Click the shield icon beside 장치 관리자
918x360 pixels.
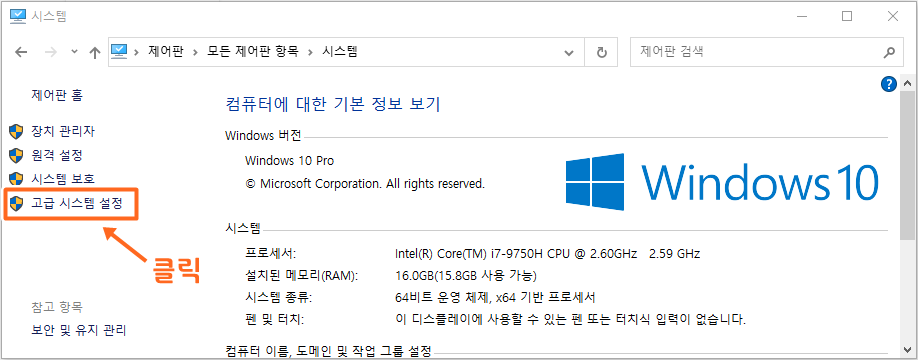(16, 132)
